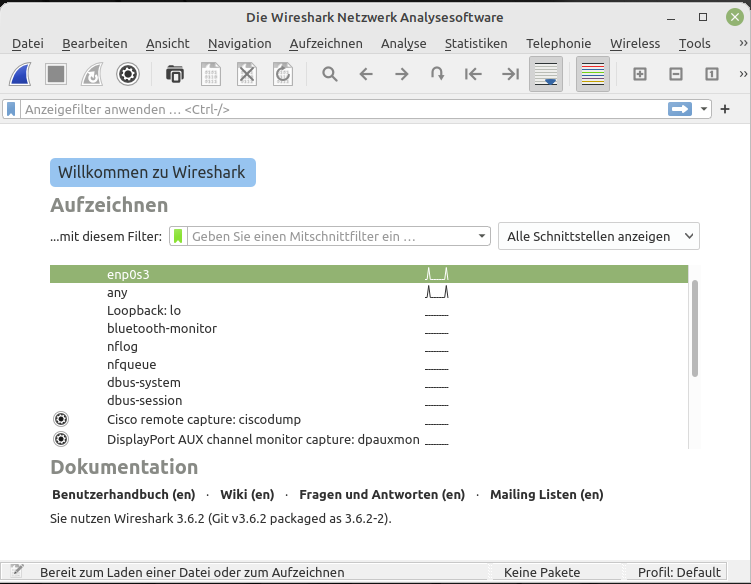The height and width of the screenshot is (584, 751).
Task: Reload the capture file icon
Action: click(x=283, y=74)
